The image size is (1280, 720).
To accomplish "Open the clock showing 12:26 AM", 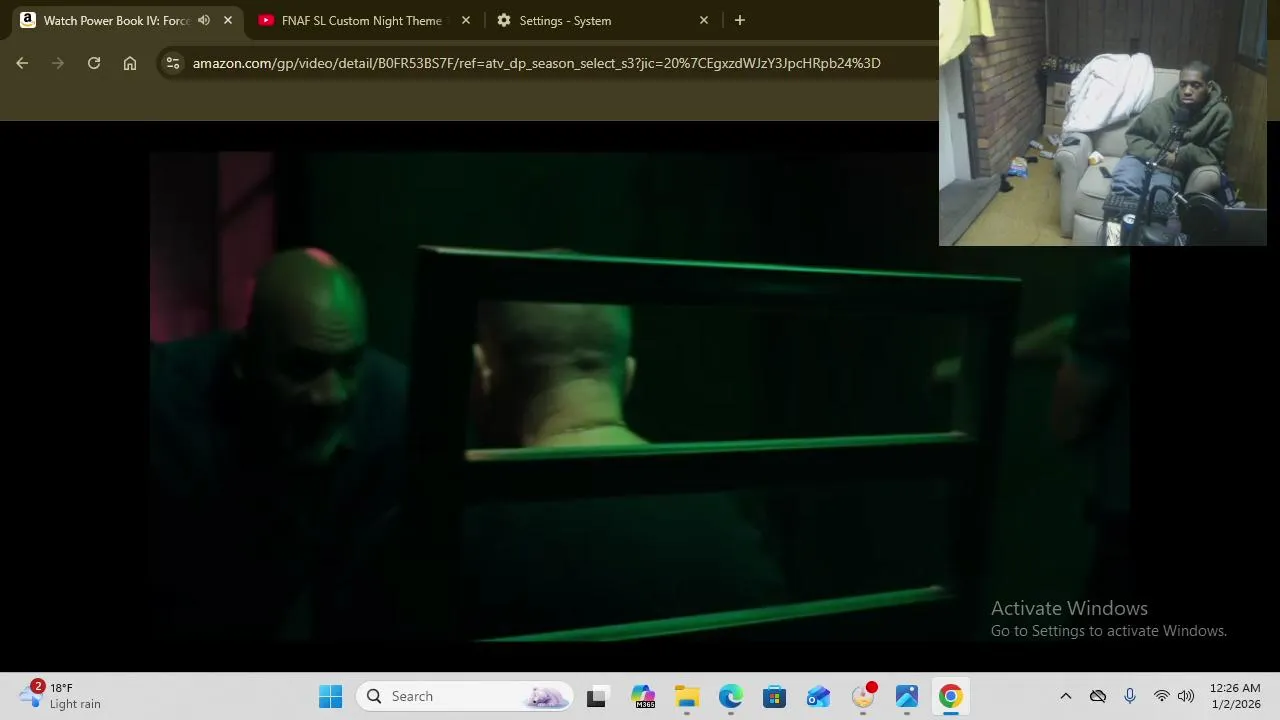I will pyautogui.click(x=1235, y=696).
